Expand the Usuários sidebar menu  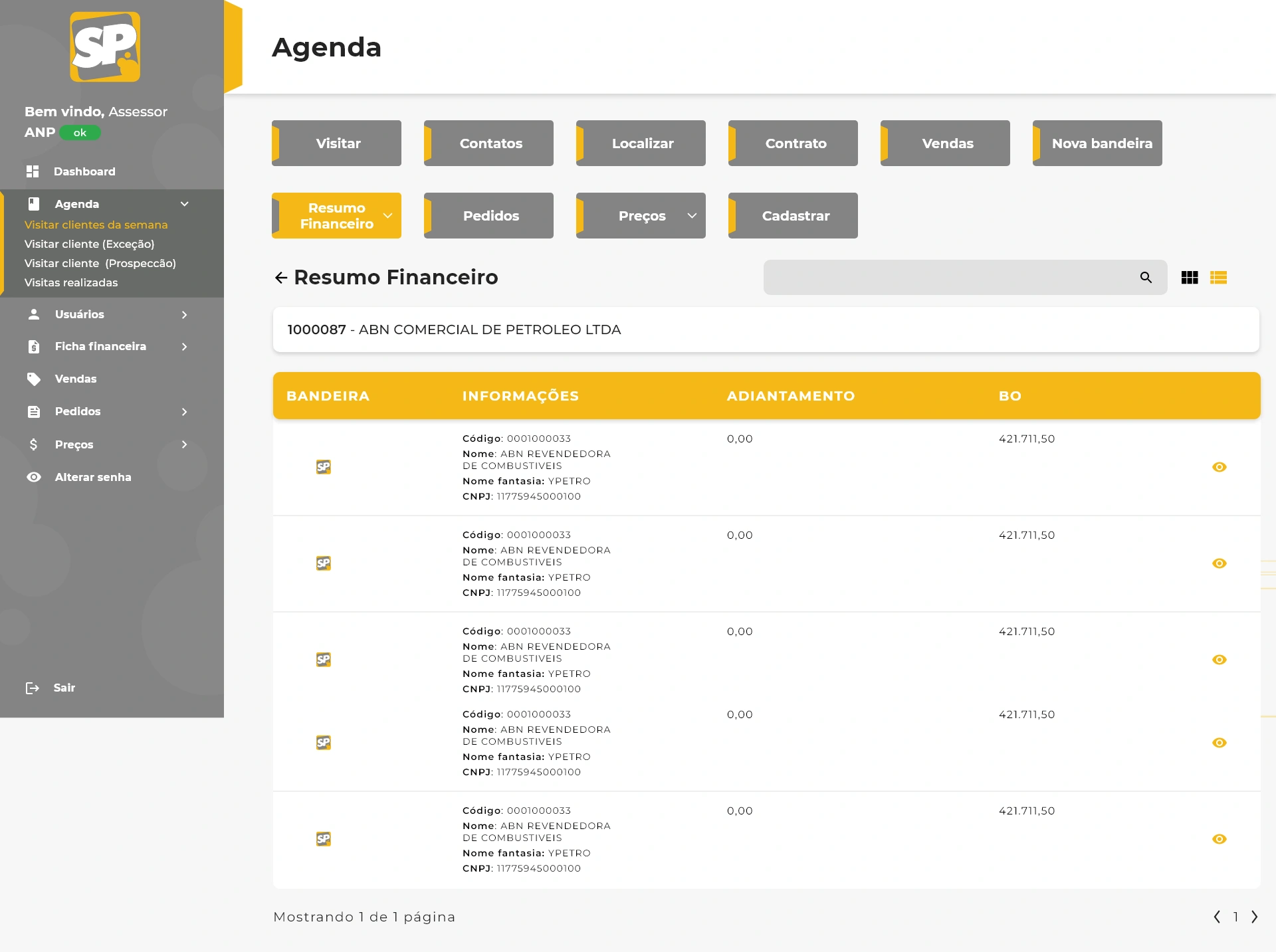click(184, 314)
